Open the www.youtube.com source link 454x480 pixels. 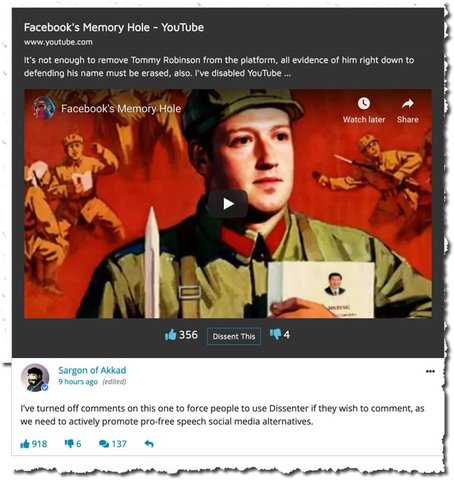pyautogui.click(x=58, y=42)
